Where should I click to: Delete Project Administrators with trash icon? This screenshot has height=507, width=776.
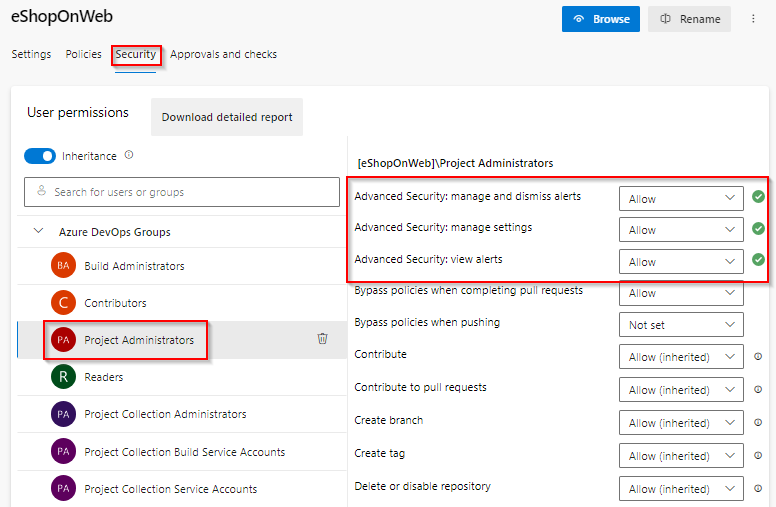click(x=322, y=339)
